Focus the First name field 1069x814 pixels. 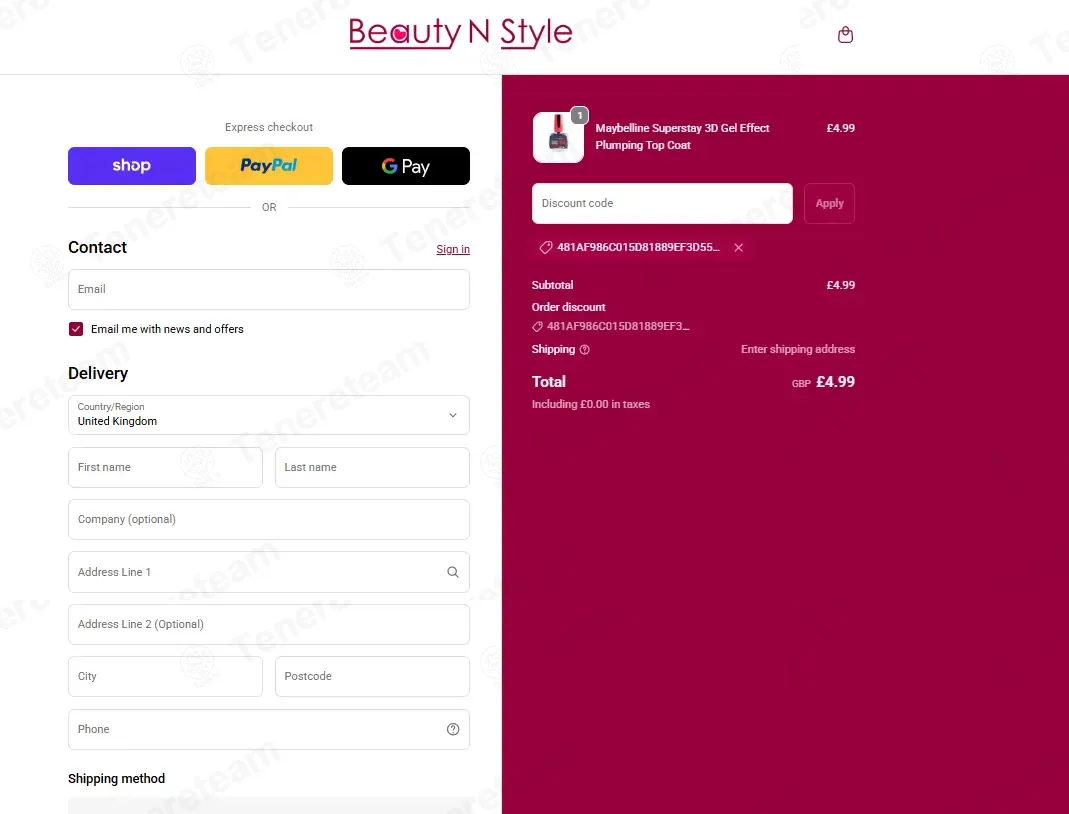[165, 468]
